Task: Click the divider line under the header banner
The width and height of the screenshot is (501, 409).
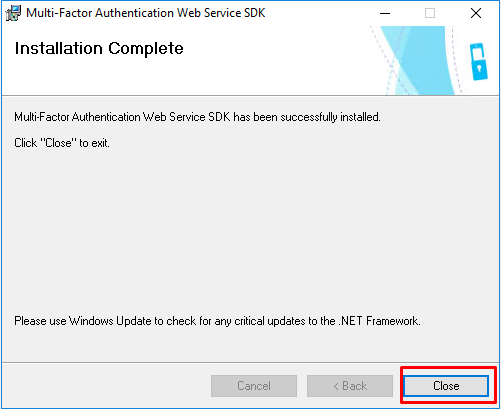Action: pos(250,96)
